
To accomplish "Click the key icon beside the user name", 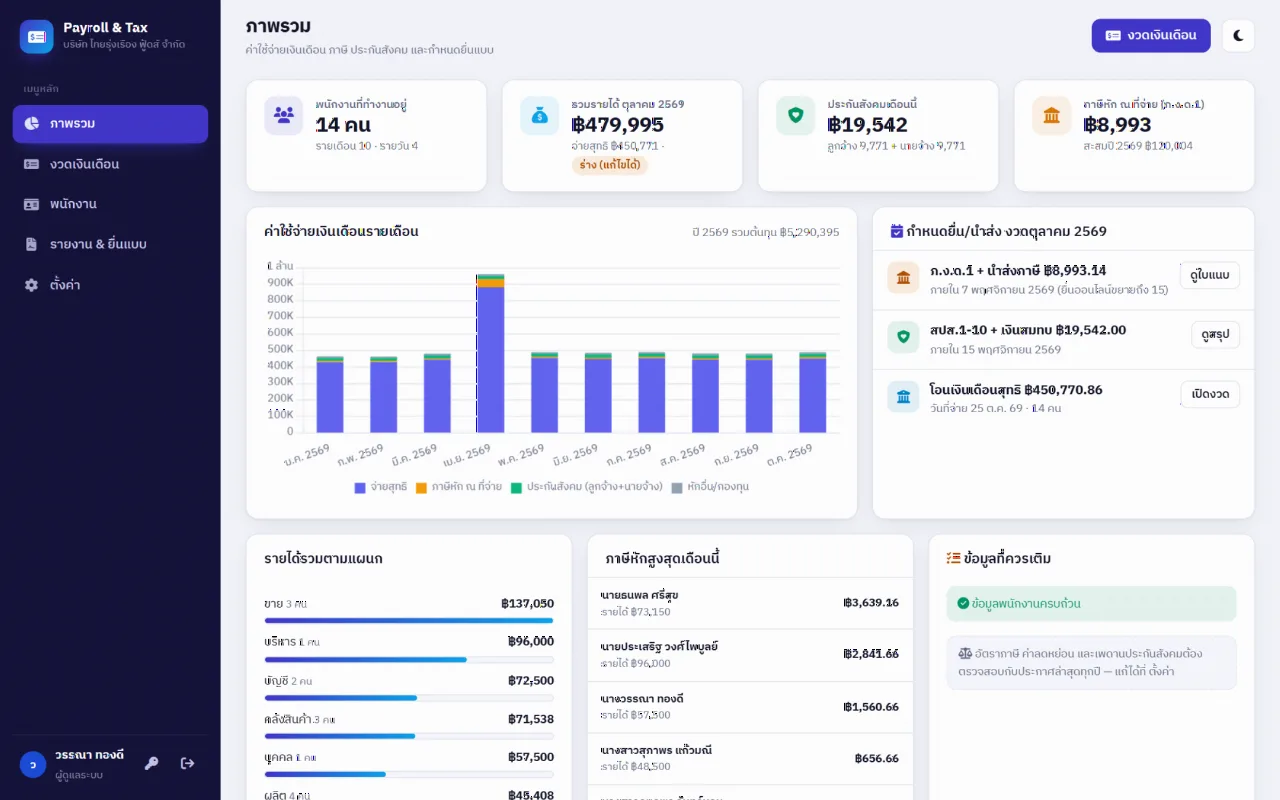I will (x=152, y=764).
